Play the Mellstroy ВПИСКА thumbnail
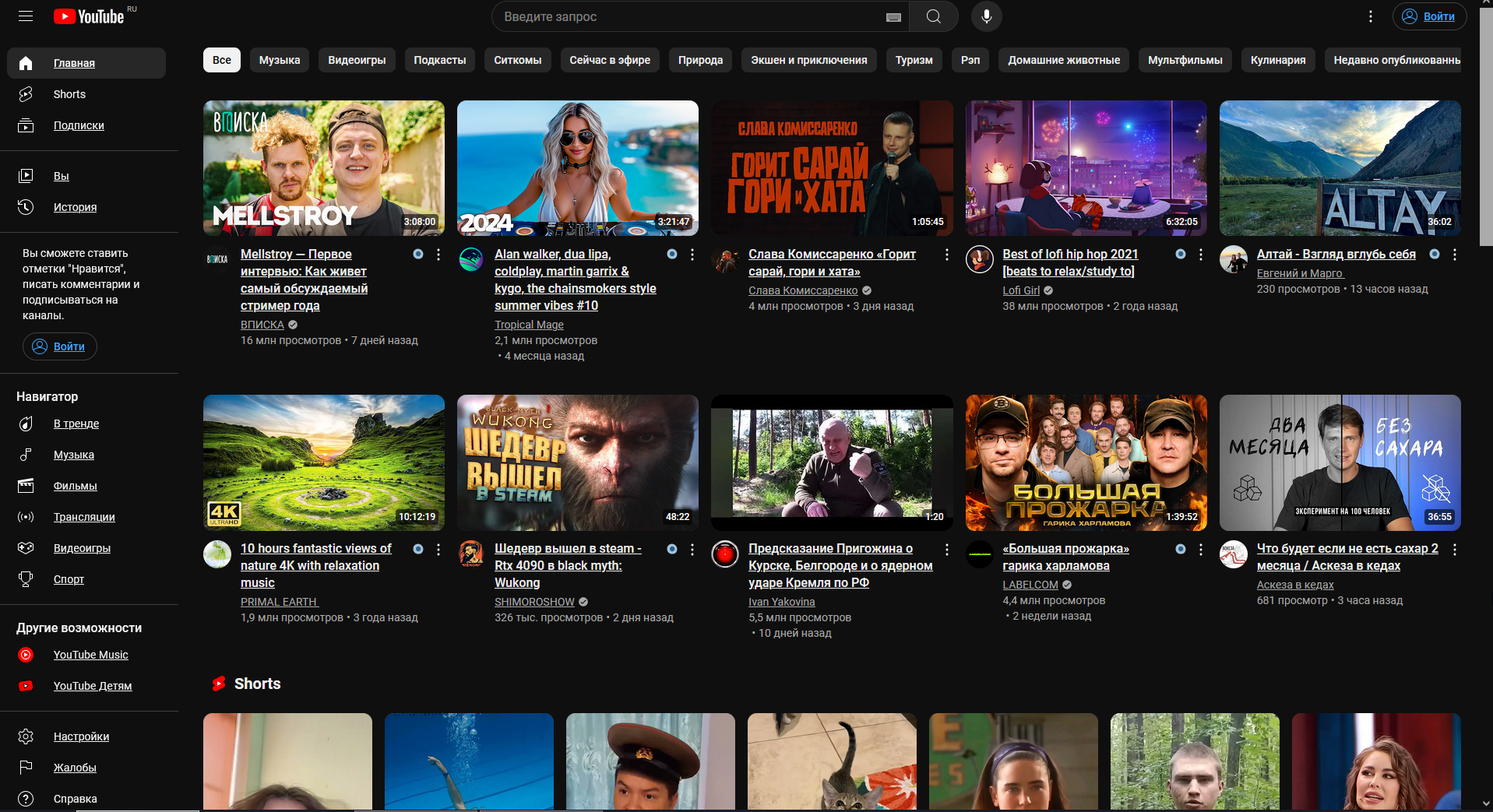1493x812 pixels. [324, 168]
